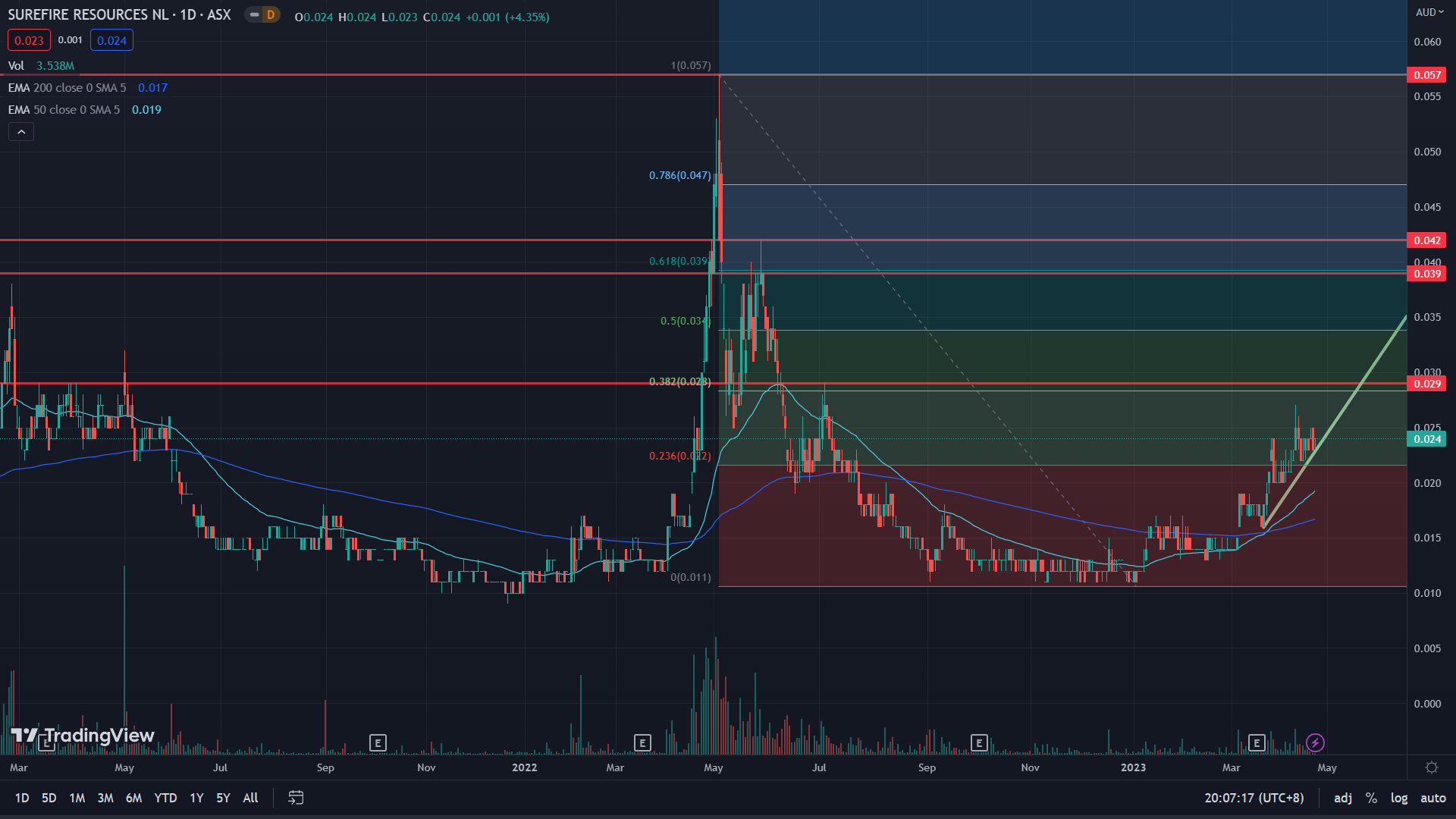Select the 1(0.057) Fibonacci level label
Viewport: 1456px width, 819px height.
click(x=691, y=65)
